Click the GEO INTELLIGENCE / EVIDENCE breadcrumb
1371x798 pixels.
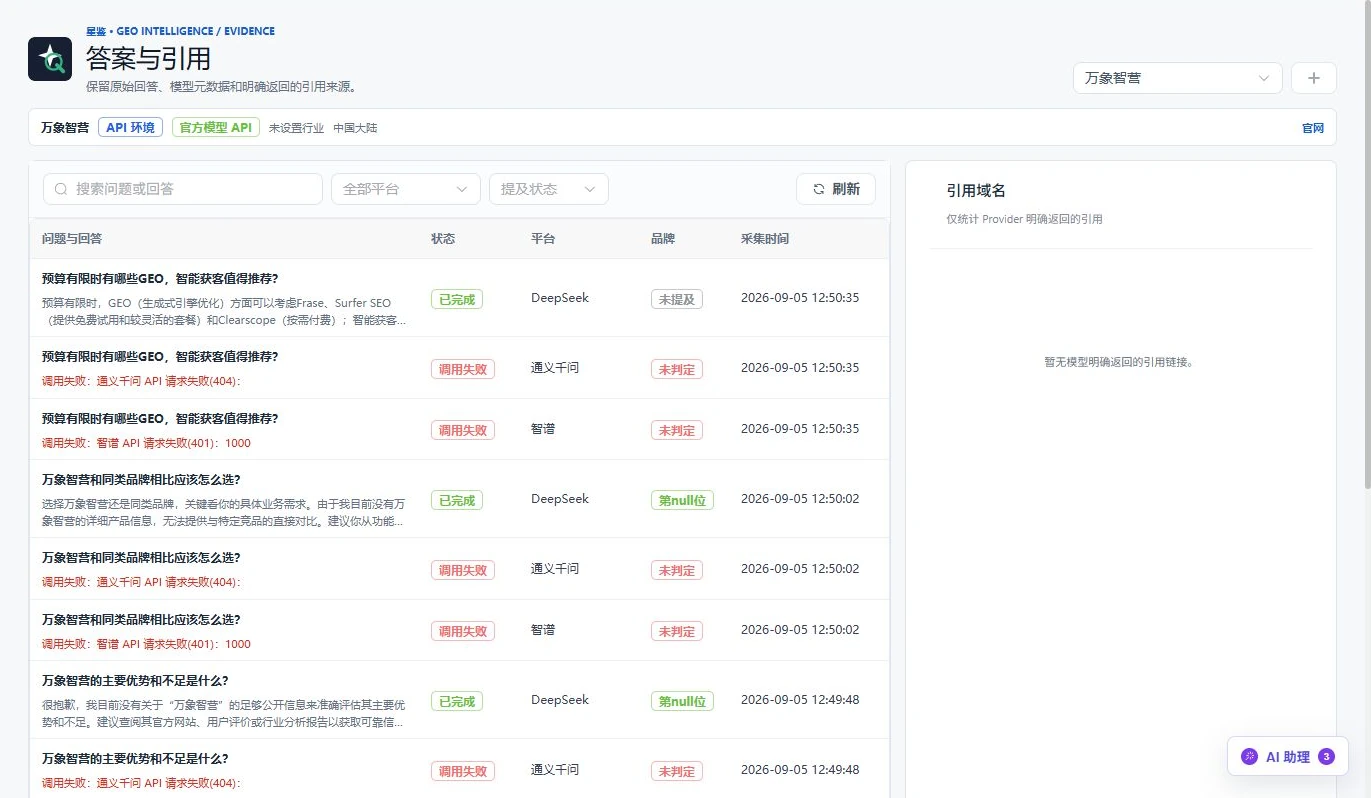[x=196, y=31]
